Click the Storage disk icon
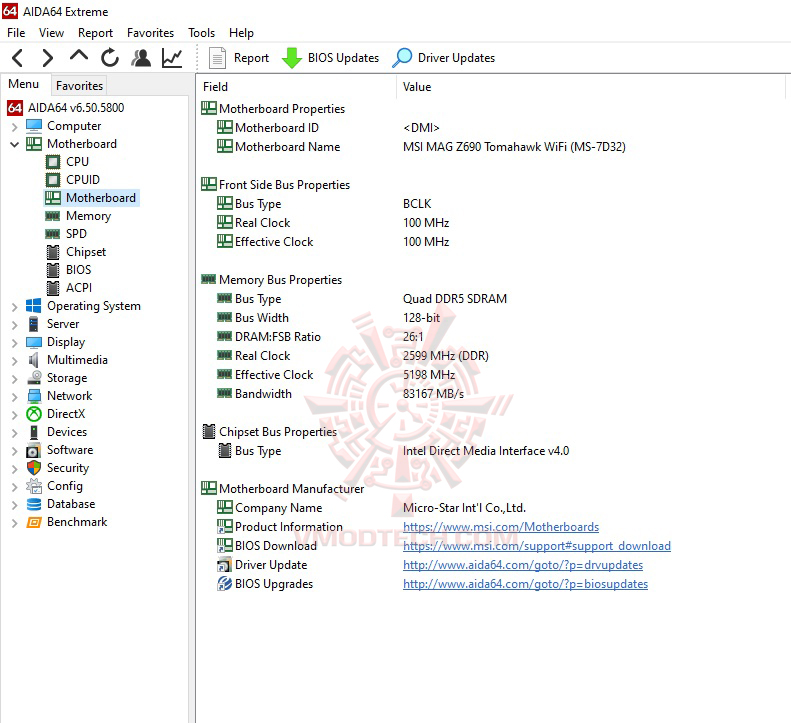 (34, 378)
